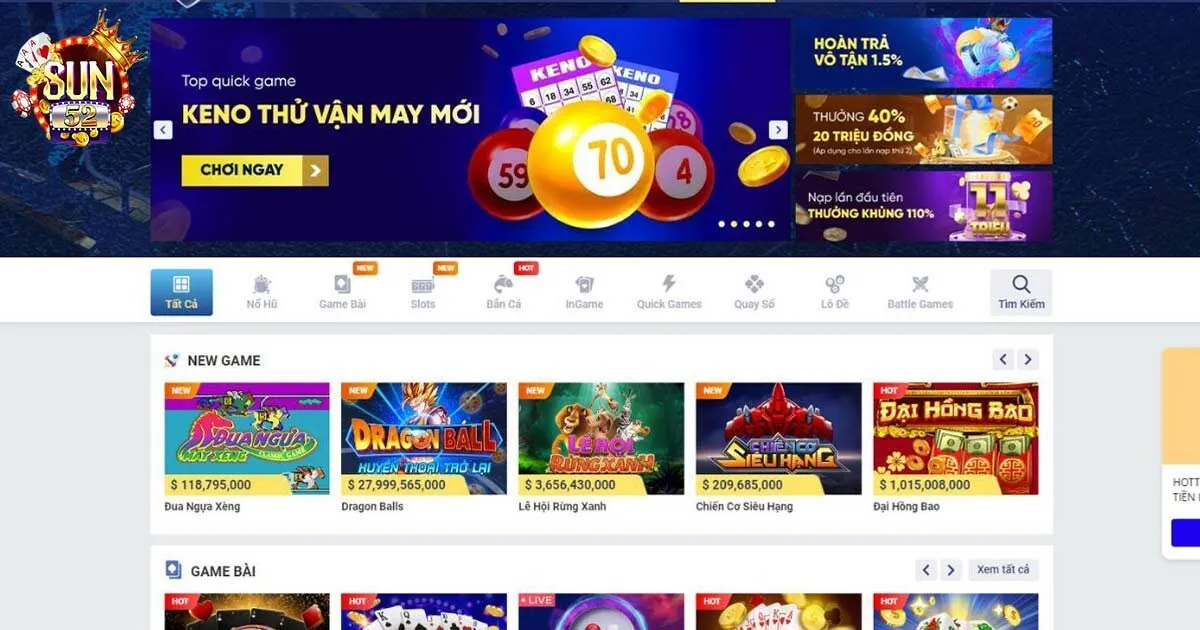Show next New Game items arrow

pos(1028,360)
